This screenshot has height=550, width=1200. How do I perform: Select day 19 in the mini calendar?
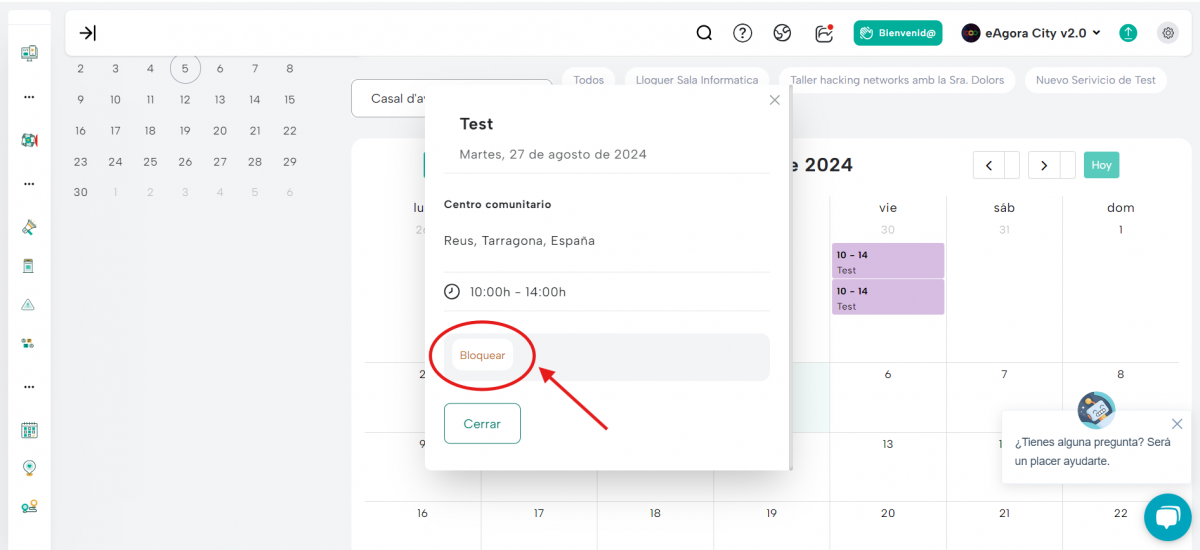(x=185, y=130)
